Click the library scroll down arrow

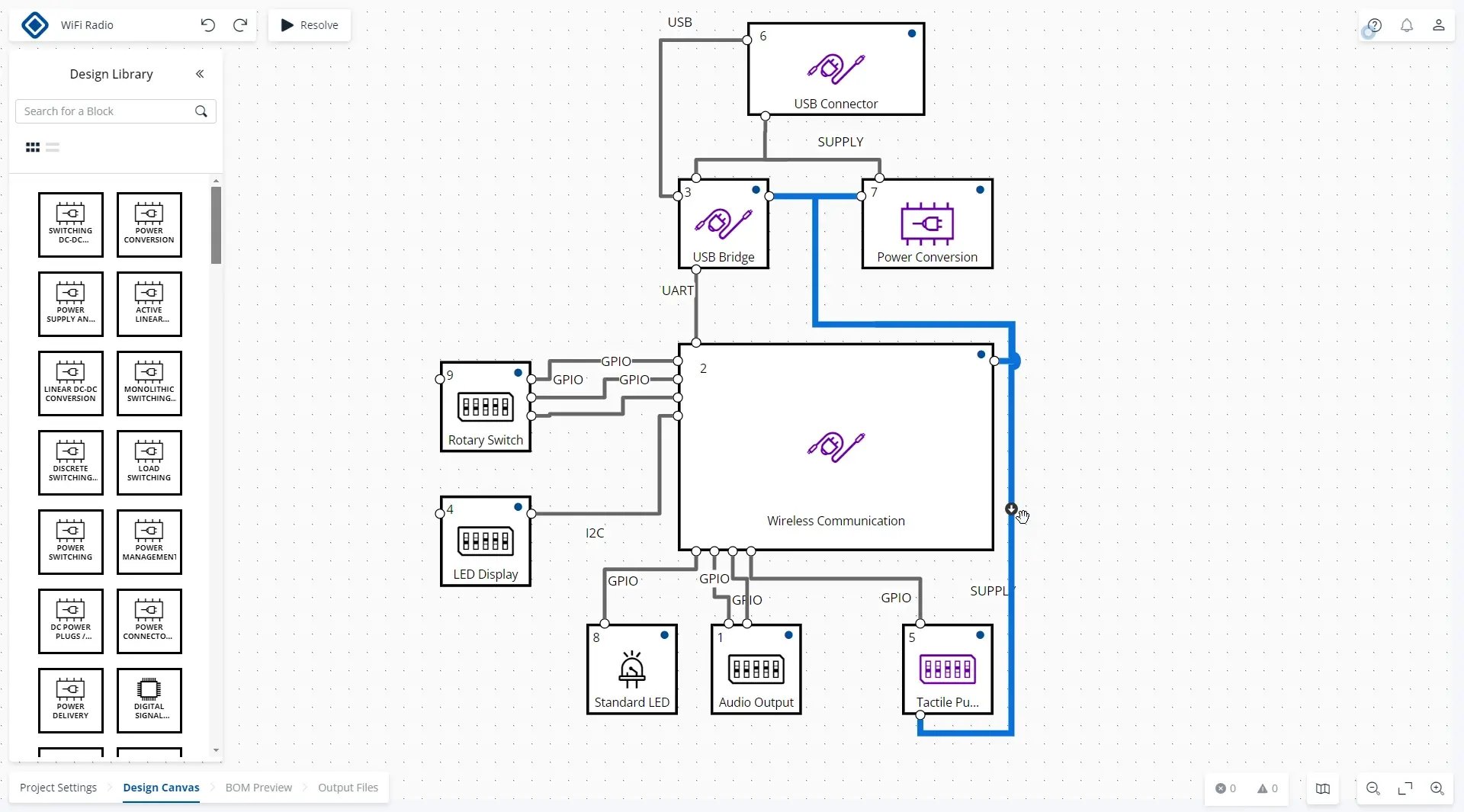coord(217,750)
